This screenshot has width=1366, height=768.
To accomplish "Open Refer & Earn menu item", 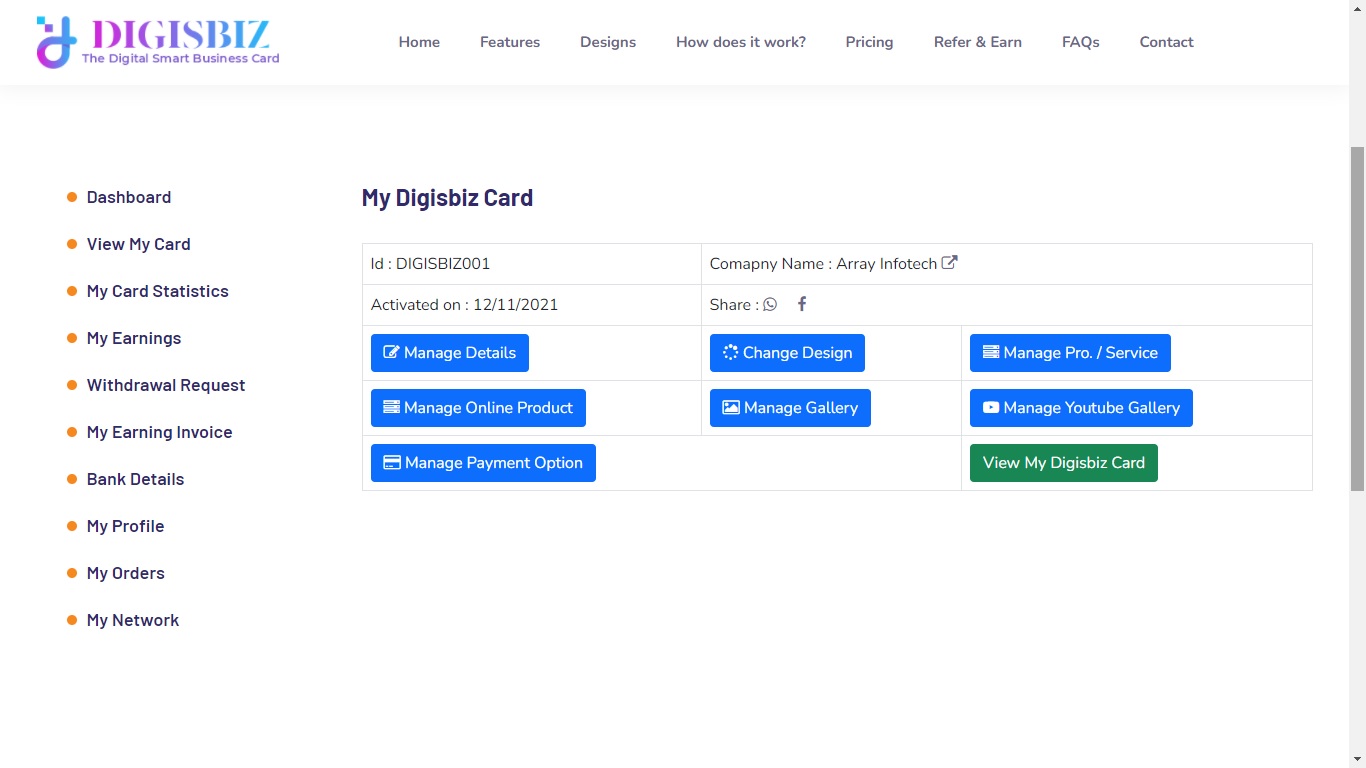I will (x=977, y=42).
